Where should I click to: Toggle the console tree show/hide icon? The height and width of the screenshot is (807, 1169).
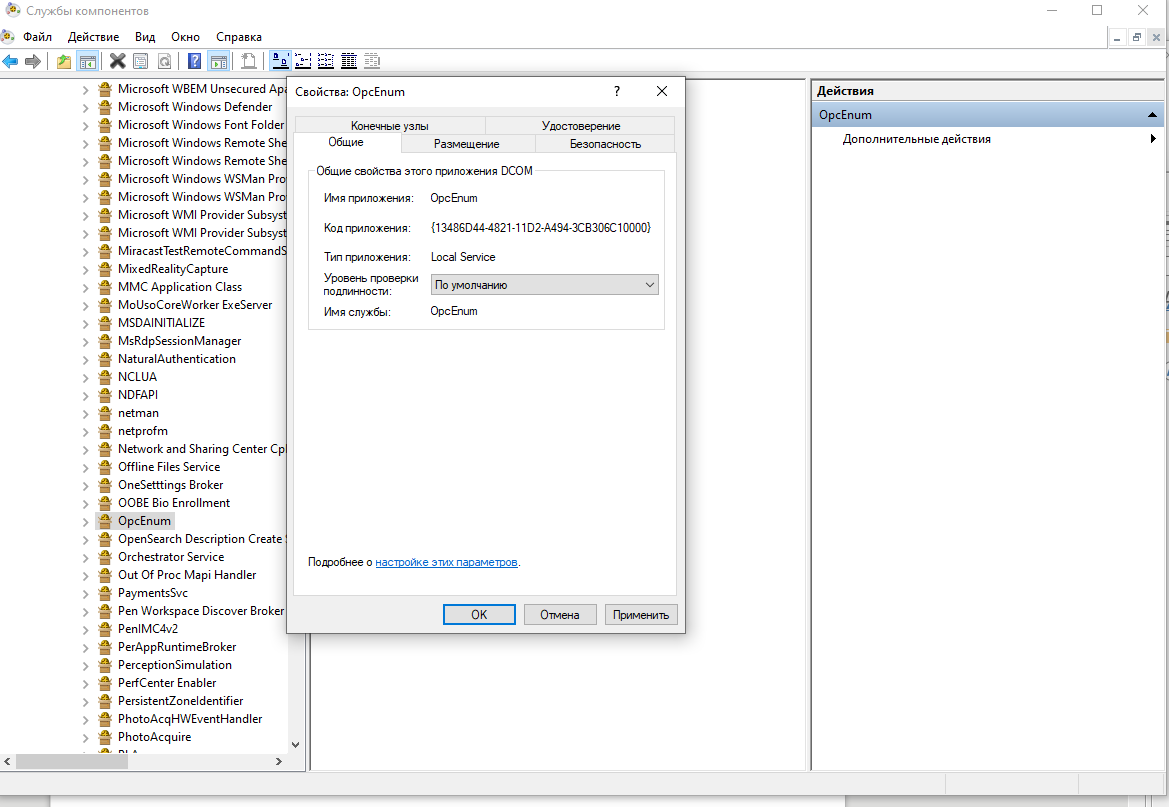(88, 61)
